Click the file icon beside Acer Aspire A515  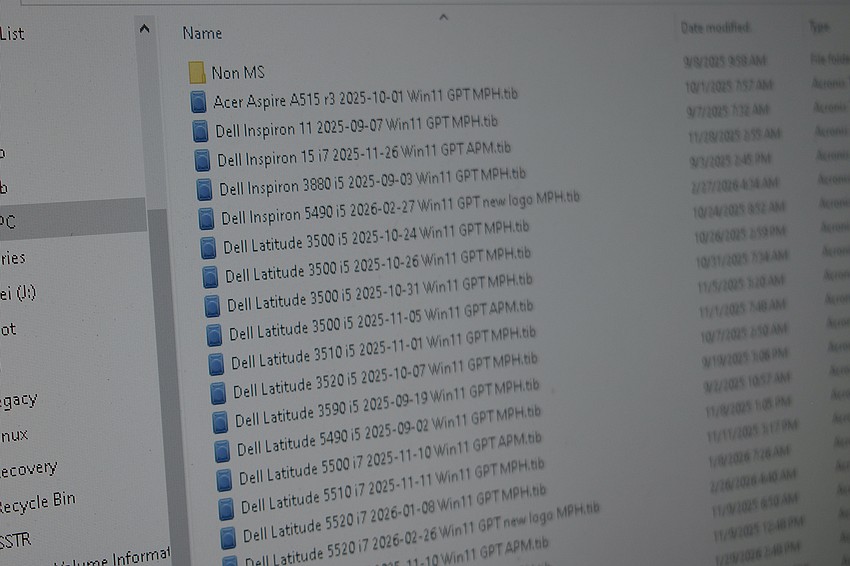(198, 101)
